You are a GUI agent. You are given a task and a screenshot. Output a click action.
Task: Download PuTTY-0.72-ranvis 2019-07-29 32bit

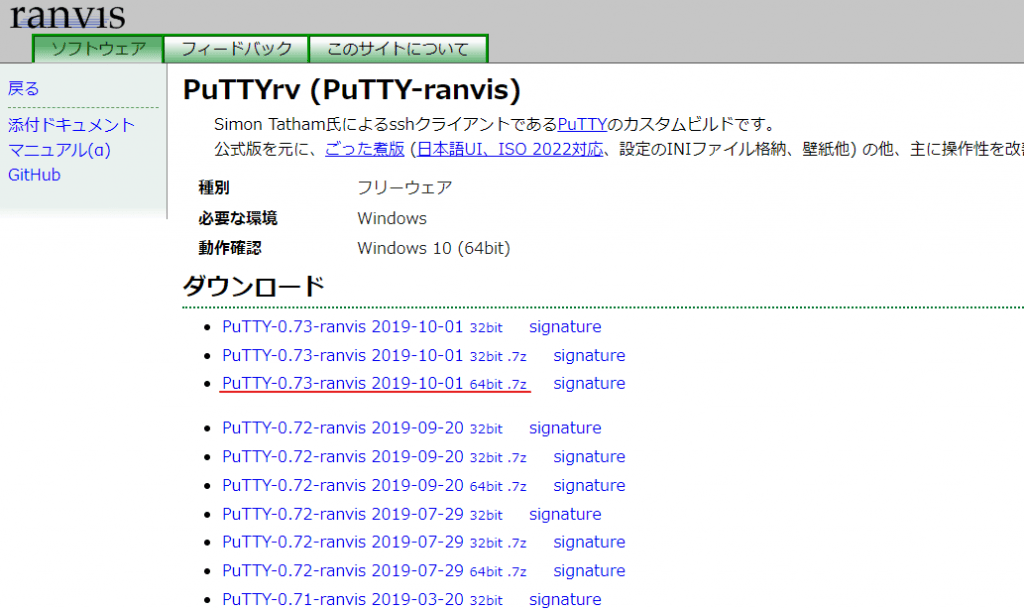[362, 514]
